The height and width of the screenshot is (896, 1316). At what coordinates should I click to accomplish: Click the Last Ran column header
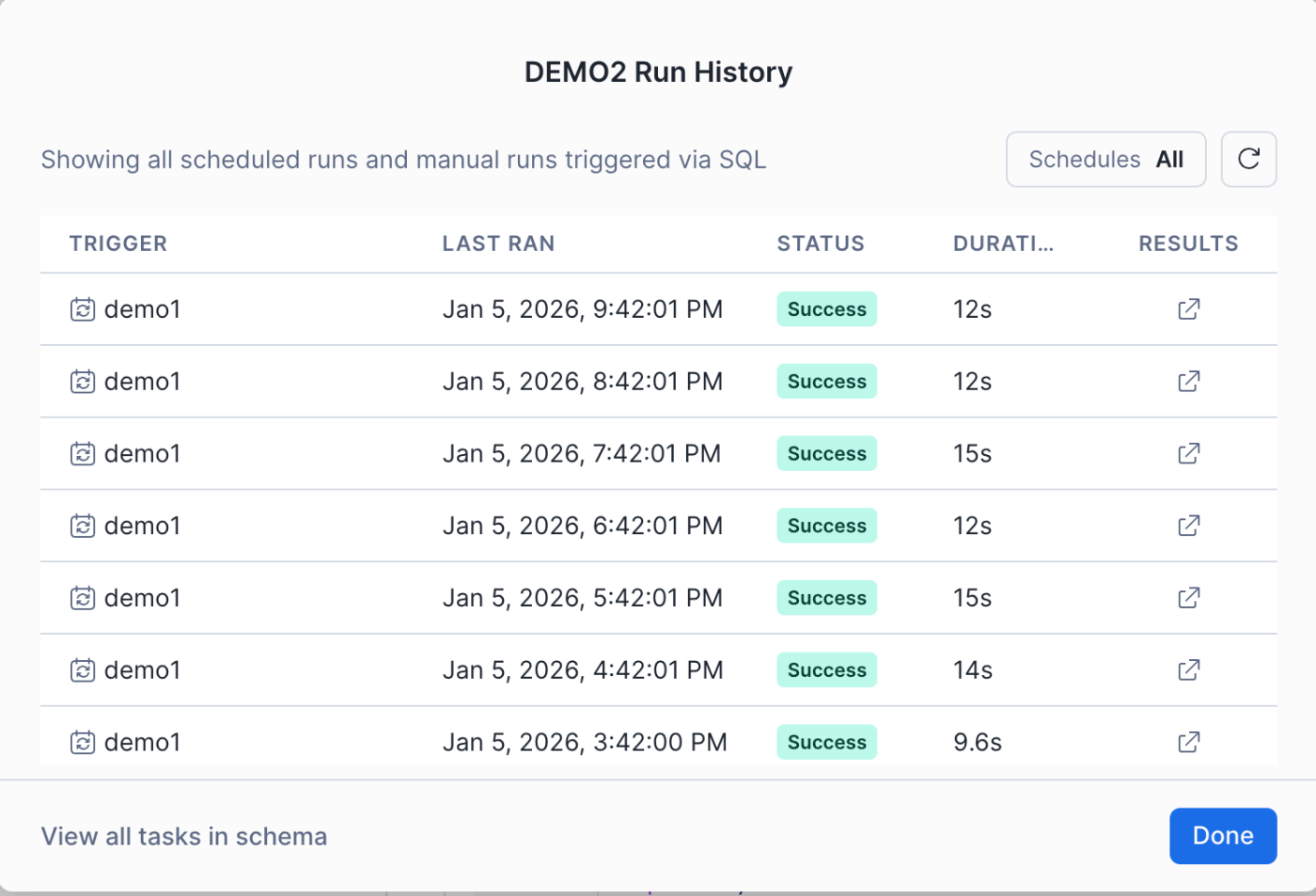coord(498,244)
